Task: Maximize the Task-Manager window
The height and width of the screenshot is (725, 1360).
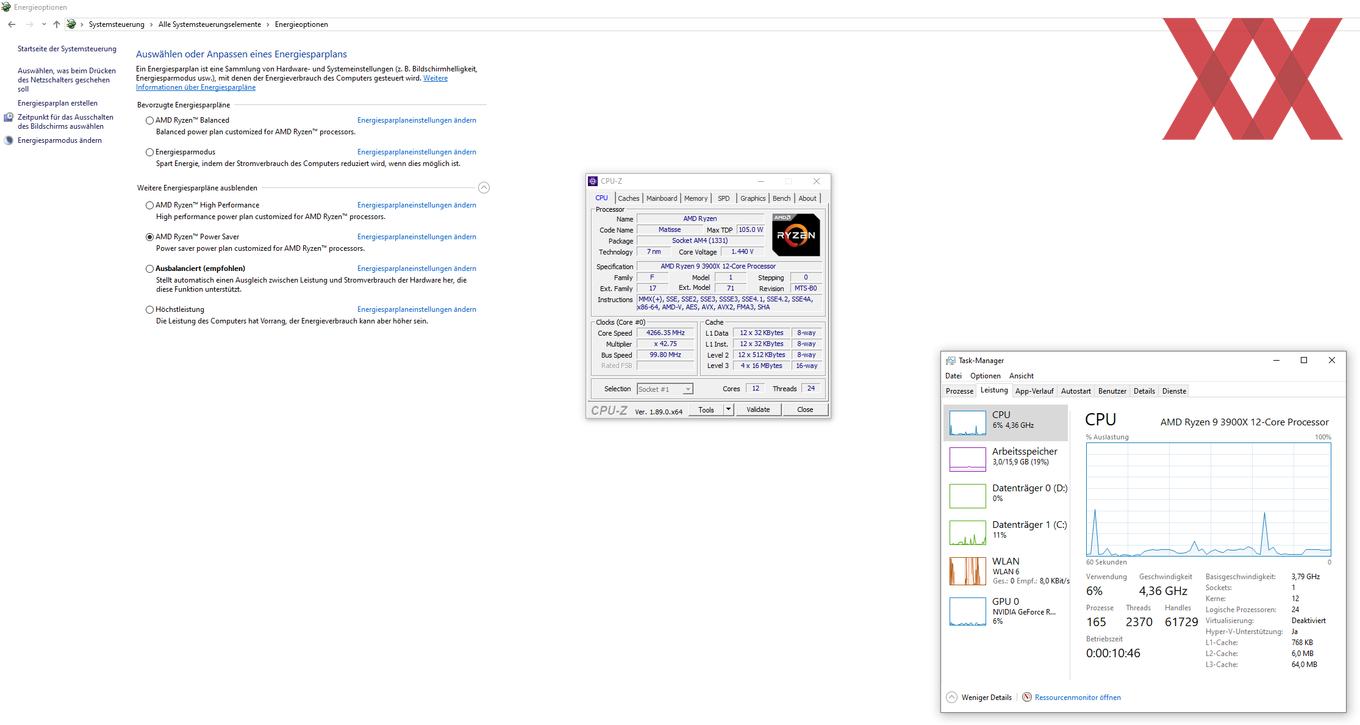Action: click(x=1304, y=360)
